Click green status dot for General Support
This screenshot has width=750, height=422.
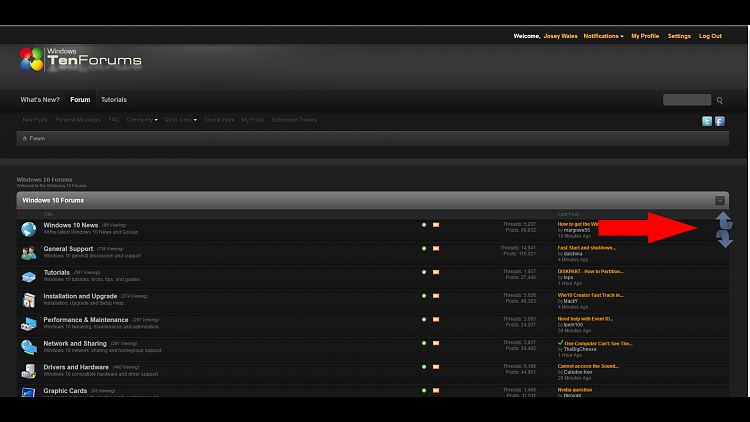coord(424,248)
